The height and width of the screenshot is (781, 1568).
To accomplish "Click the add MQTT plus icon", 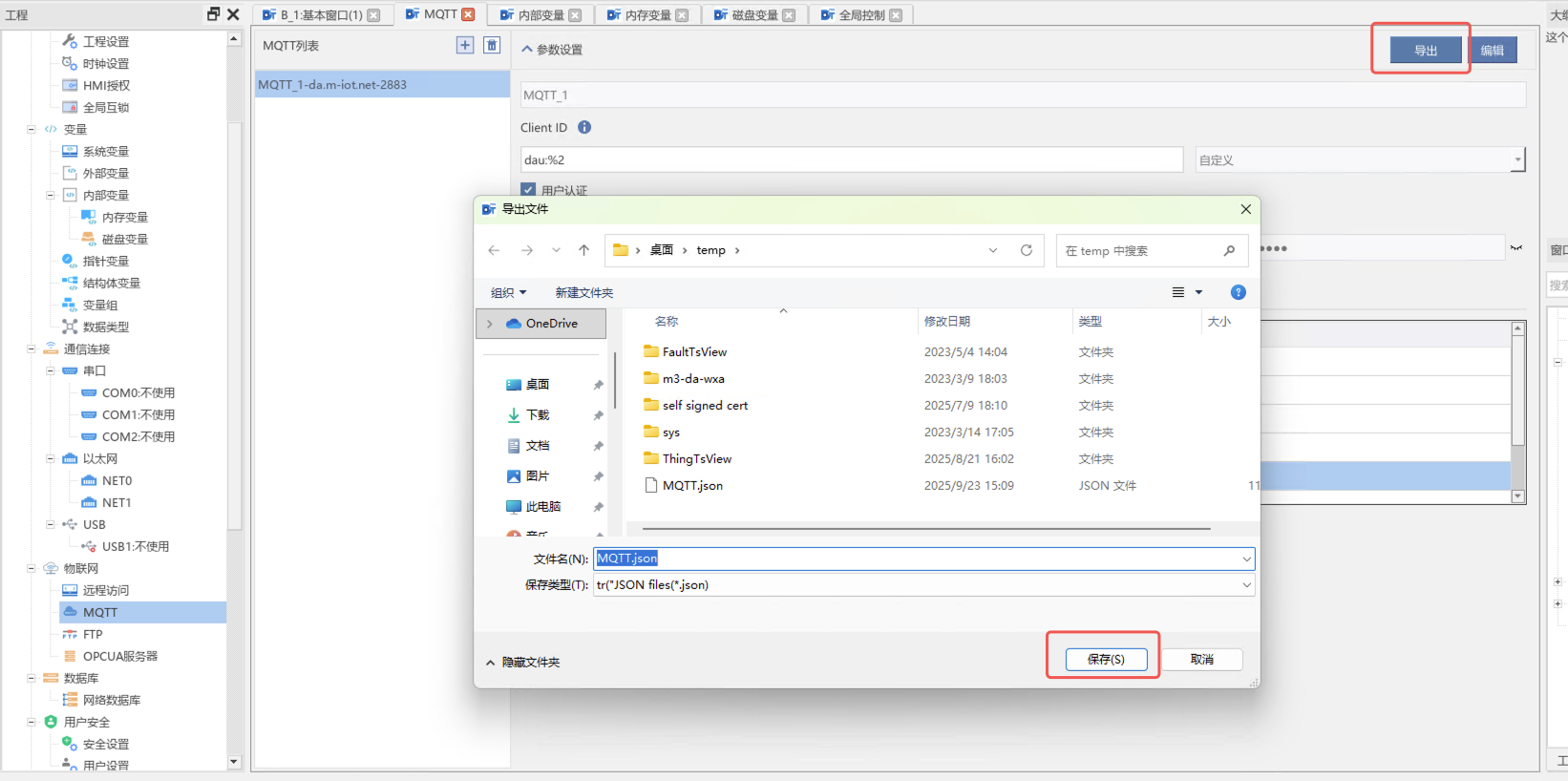I will point(465,45).
